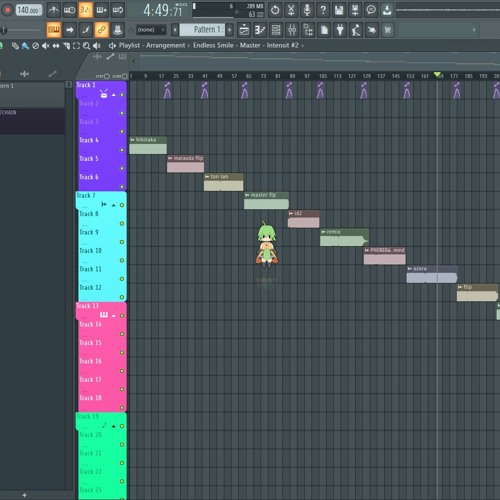Open the Mixer view icon
Screen dimensions: 500x500
point(292,30)
